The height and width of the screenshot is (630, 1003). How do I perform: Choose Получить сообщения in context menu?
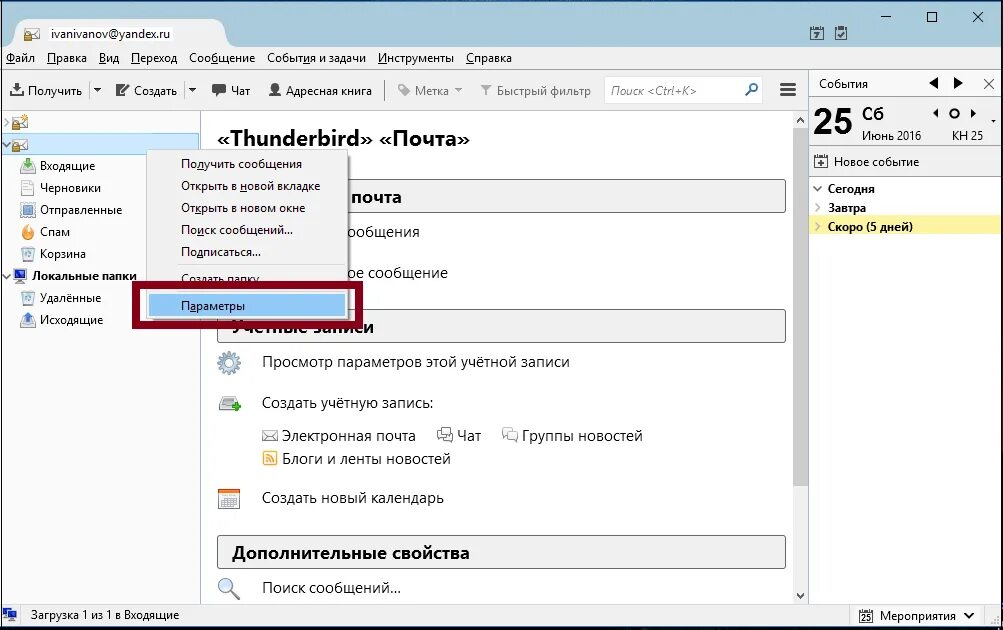point(248,164)
